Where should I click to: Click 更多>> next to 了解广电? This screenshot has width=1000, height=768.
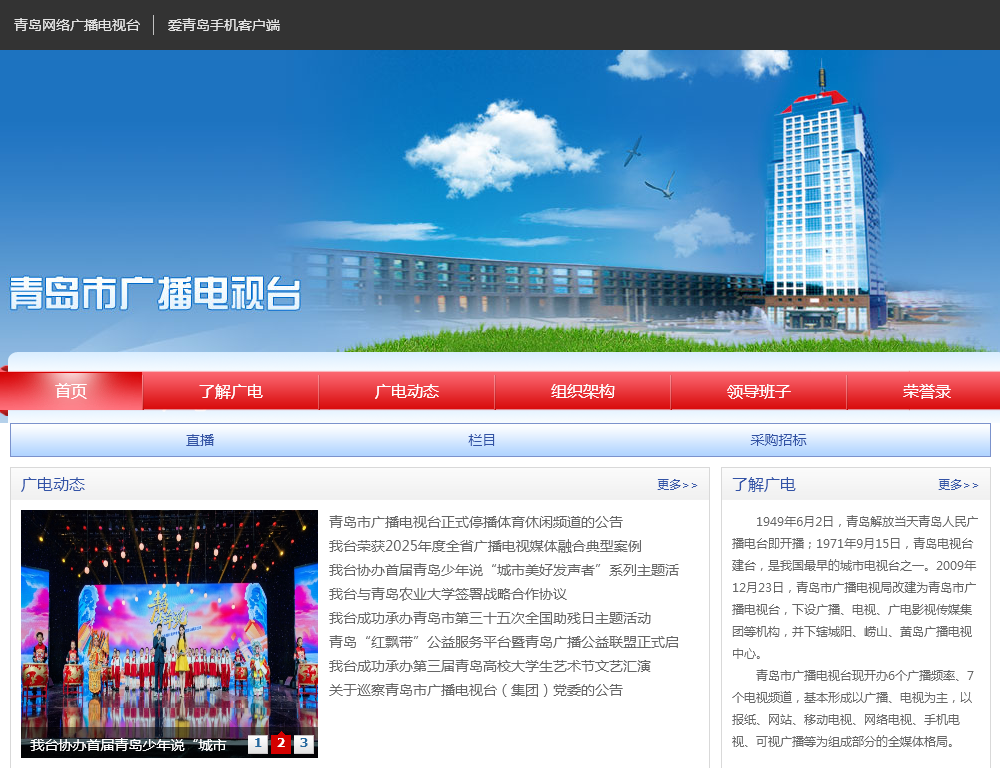tap(956, 485)
